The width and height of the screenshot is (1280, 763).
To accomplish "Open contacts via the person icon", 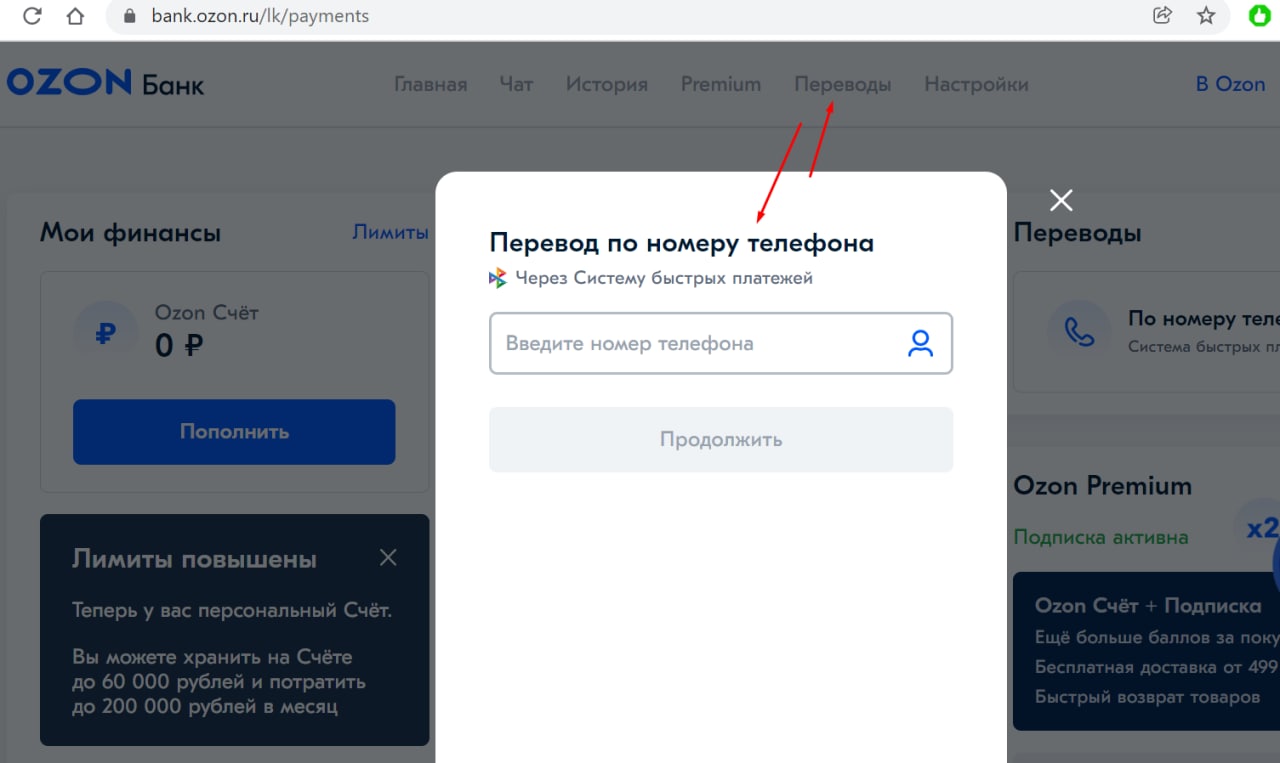I will [x=920, y=344].
